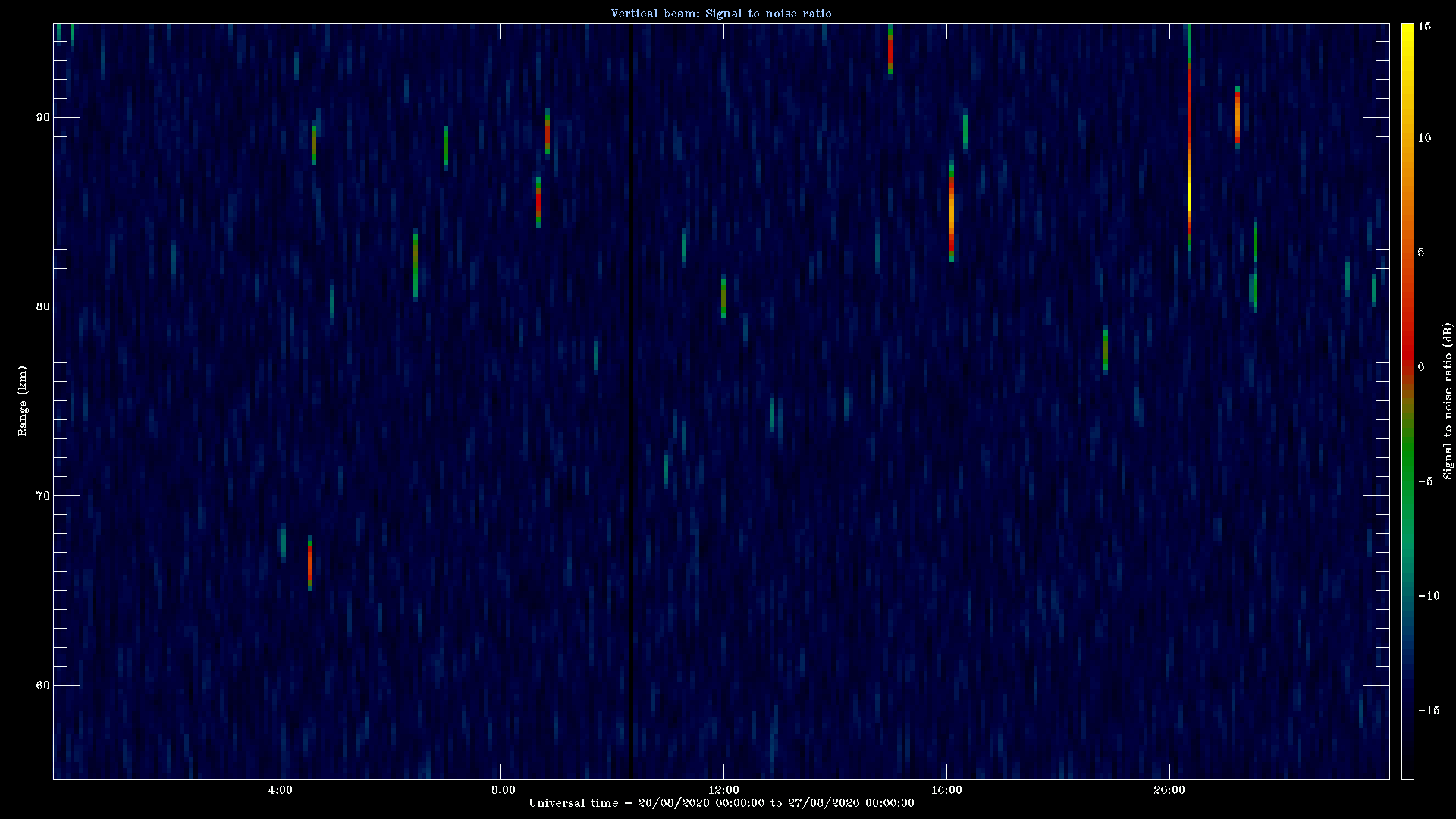
Task: Click the 'Signal to noise ratio (dB)' colorbar label
Action: tap(1448, 400)
